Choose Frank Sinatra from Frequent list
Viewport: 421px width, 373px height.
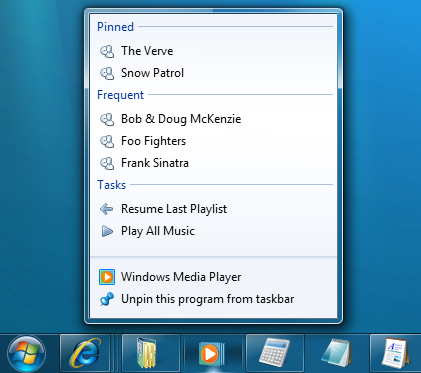point(213,163)
